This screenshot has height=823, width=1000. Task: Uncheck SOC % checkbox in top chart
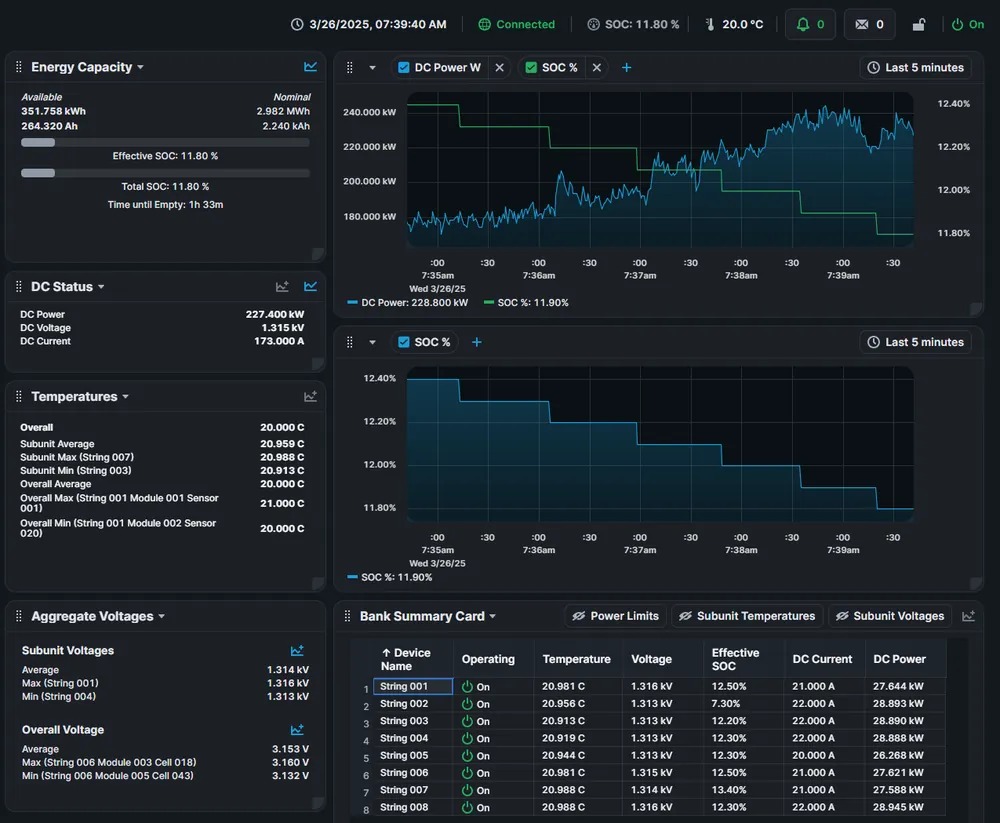[x=531, y=68]
